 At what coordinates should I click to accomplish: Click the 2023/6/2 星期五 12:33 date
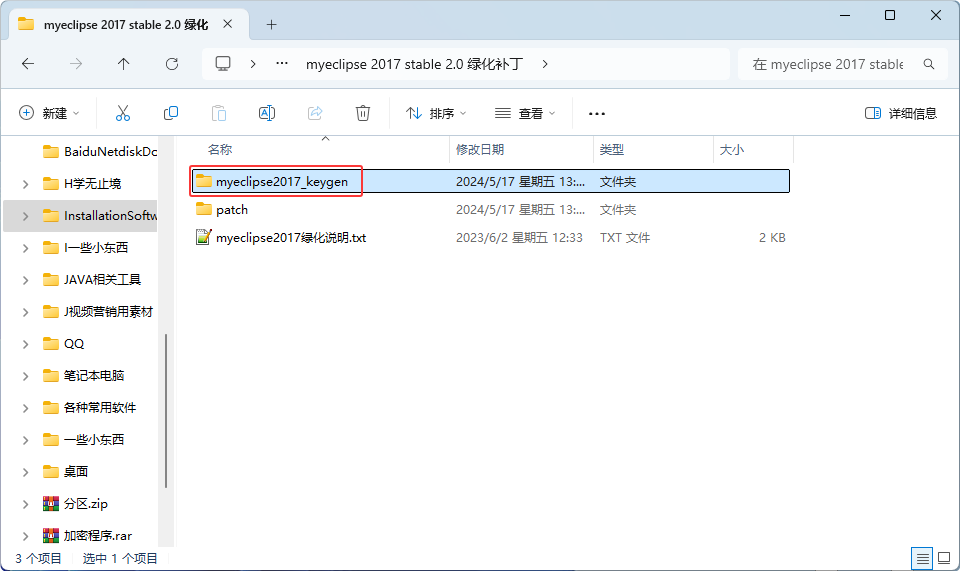[x=519, y=237]
